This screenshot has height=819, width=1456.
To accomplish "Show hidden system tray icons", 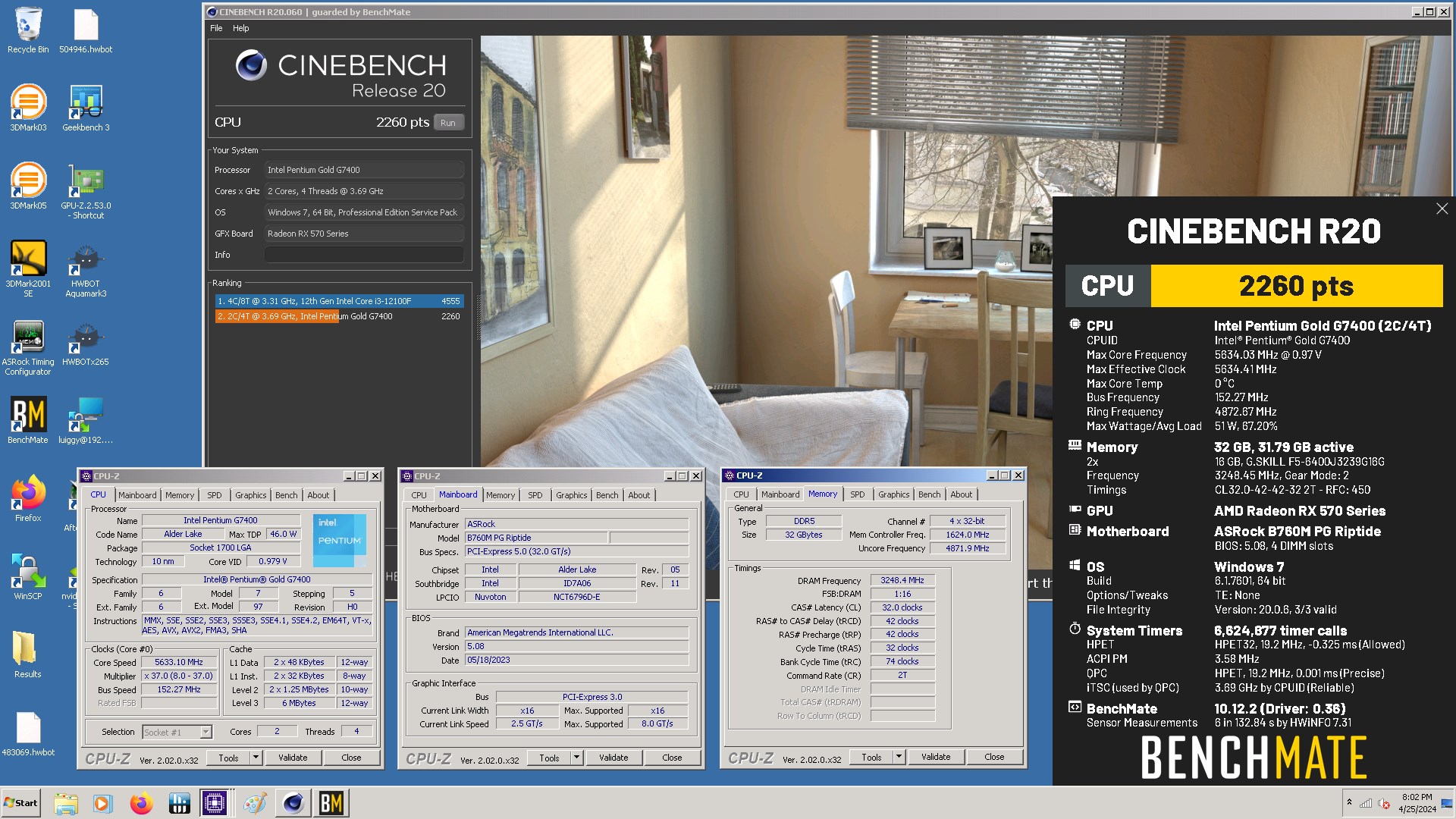I will click(1349, 802).
